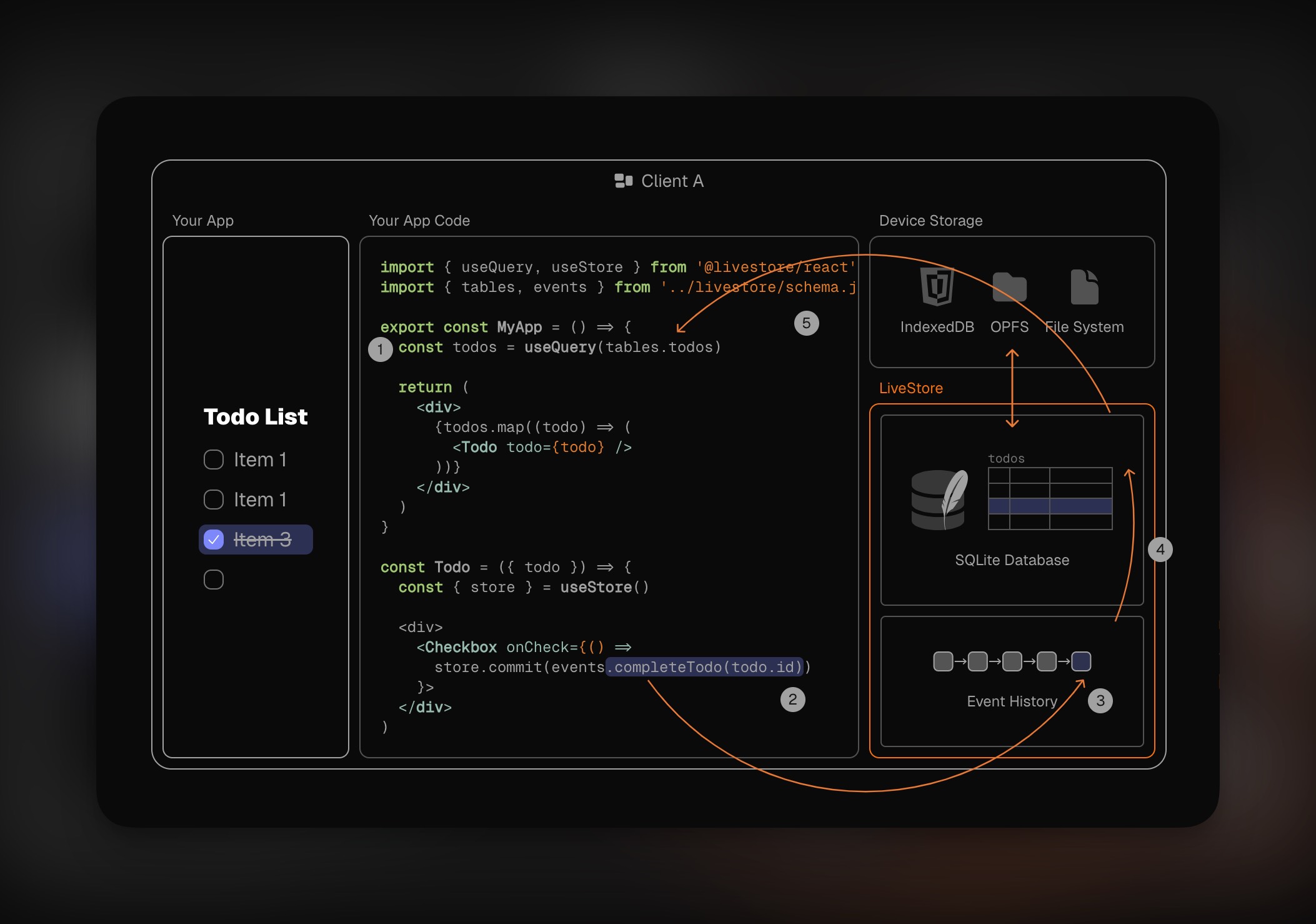
Task: Click the IndexedDB shield icon
Action: 937,286
